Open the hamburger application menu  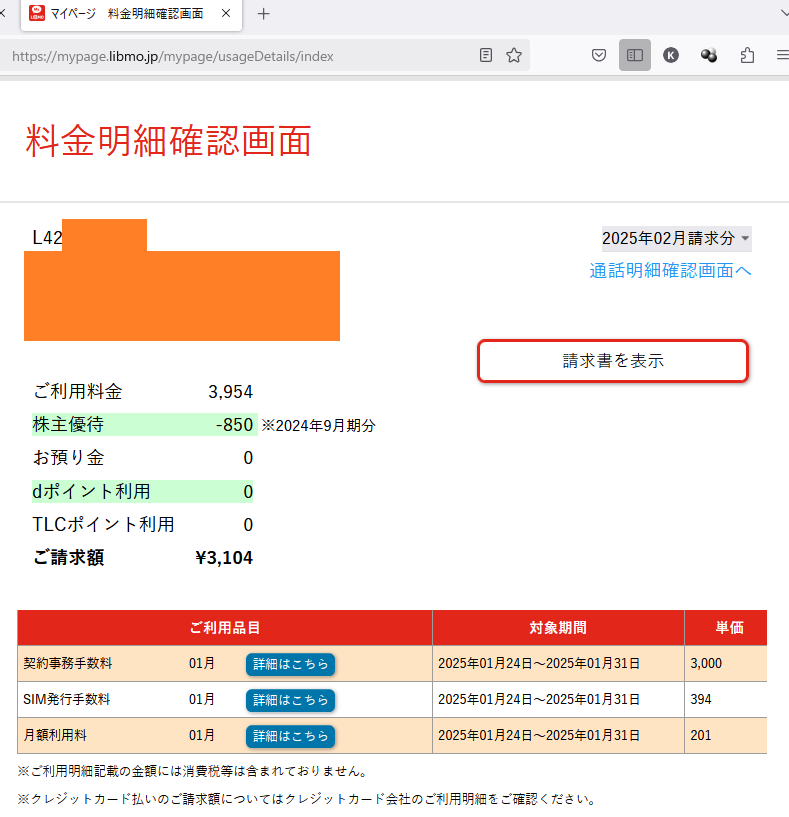click(x=781, y=56)
